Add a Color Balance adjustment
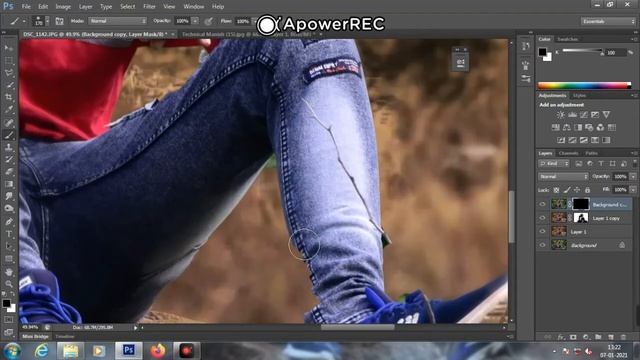Image resolution: width=640 pixels, height=360 pixels. (567, 127)
